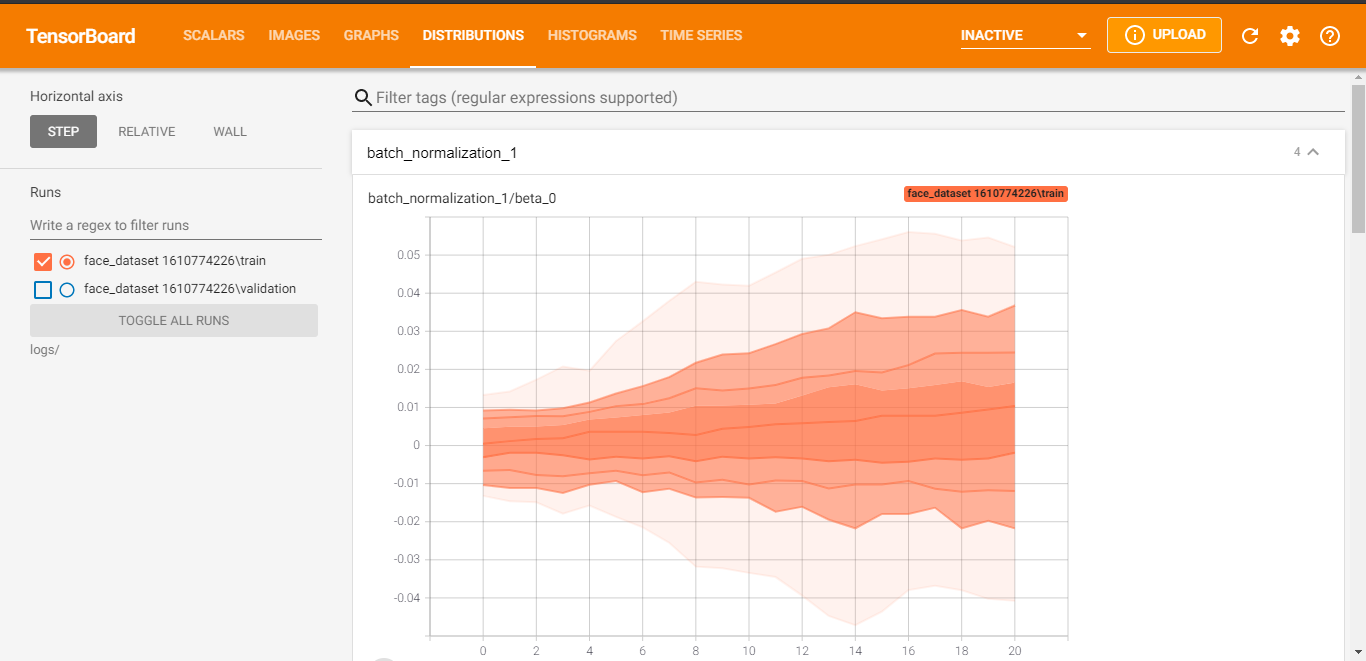The height and width of the screenshot is (661, 1366).
Task: Open the help question mark icon
Action: click(x=1329, y=36)
